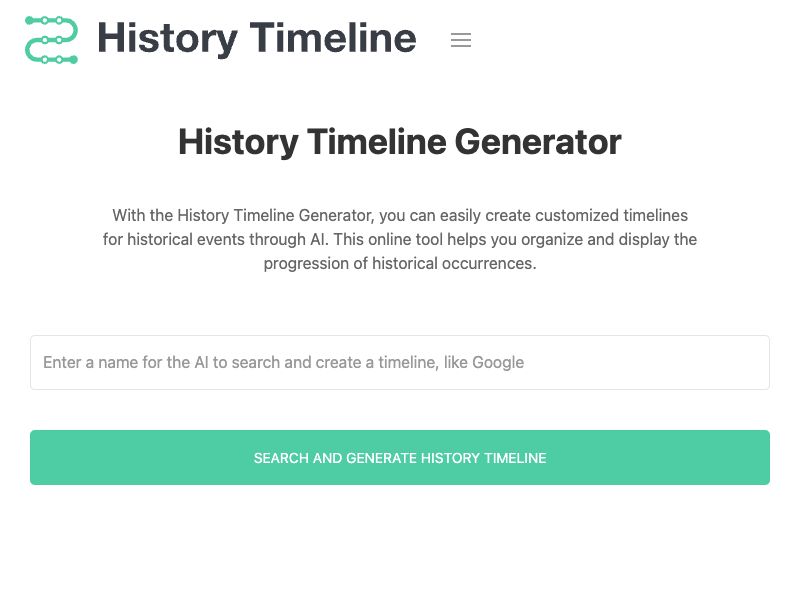Screen dimensions: 800x600
Task: Select the History Timeline masthead link
Action: 256,38
